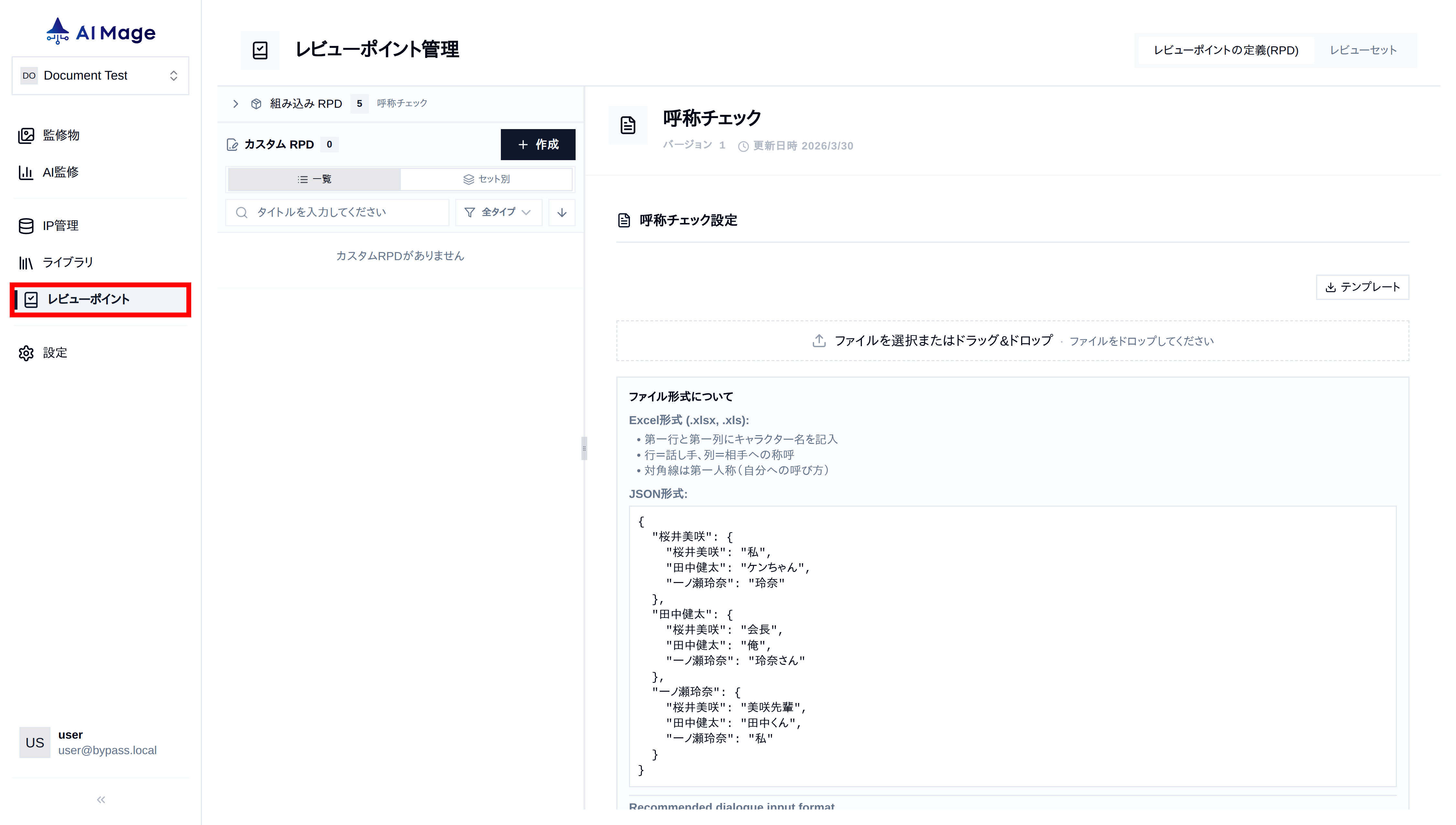Image resolution: width=1456 pixels, height=825 pixels.
Task: Click the funnel filter icon
Action: (x=470, y=213)
